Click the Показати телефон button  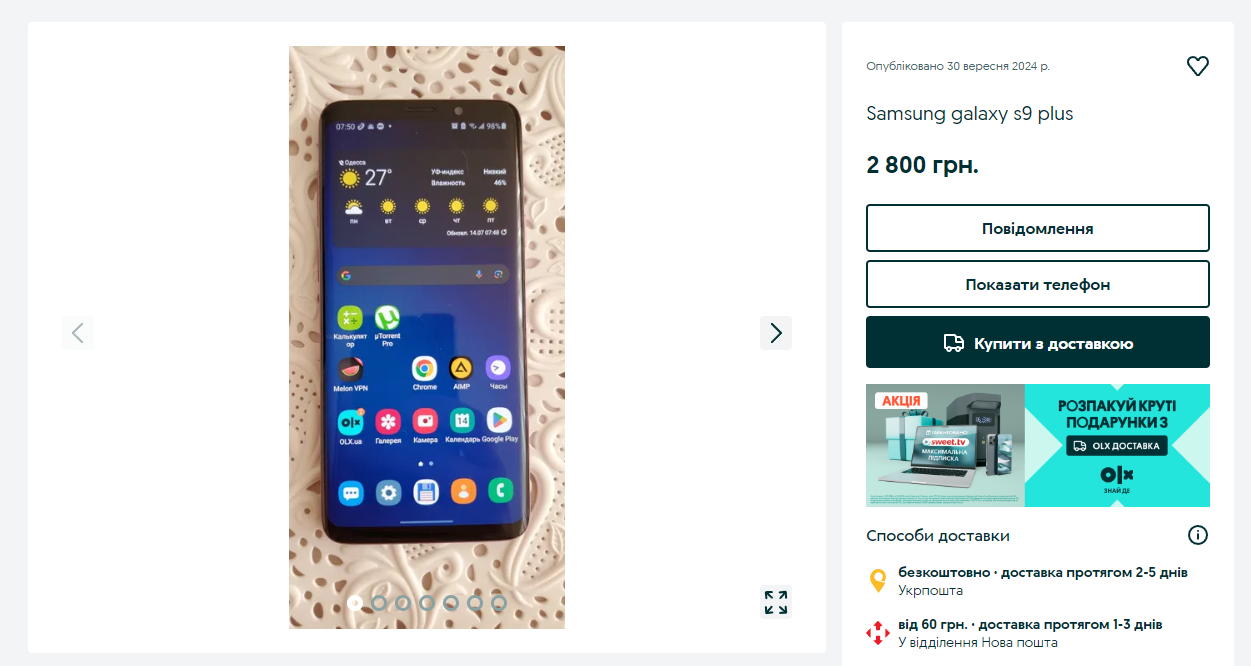[1038, 284]
